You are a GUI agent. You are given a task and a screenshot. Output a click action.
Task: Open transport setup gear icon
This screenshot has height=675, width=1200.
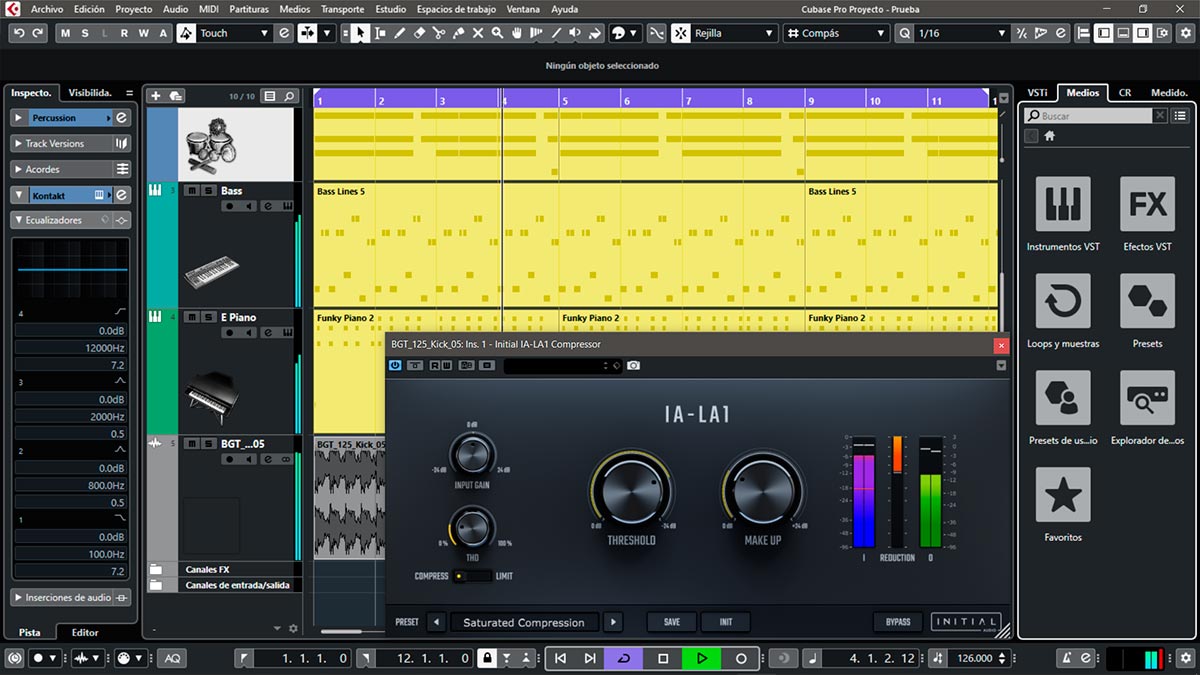tap(1188, 658)
